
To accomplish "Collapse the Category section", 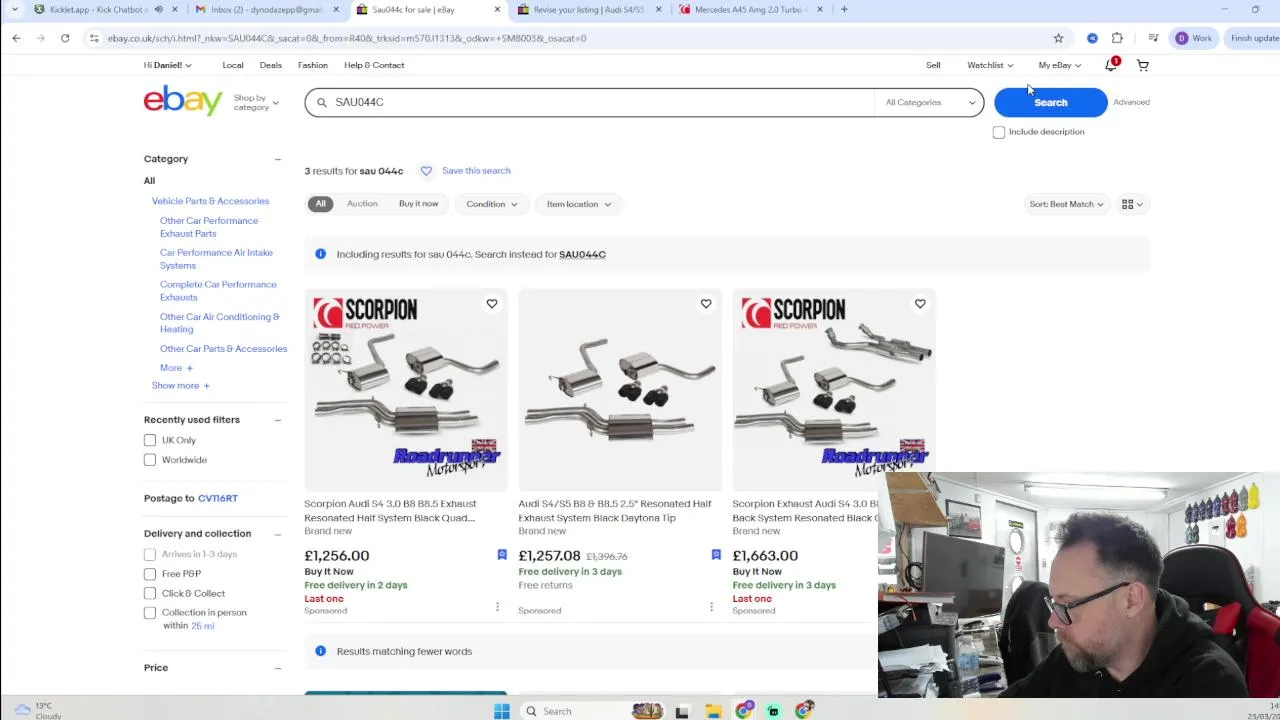I will [x=278, y=159].
